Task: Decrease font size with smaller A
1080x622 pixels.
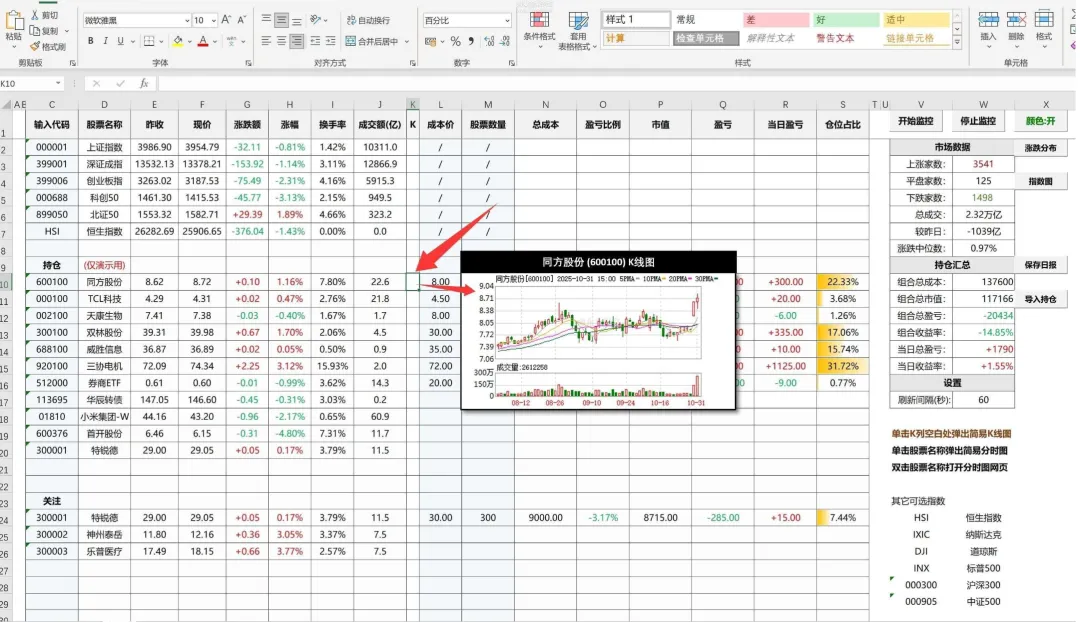Action: pyautogui.click(x=243, y=20)
